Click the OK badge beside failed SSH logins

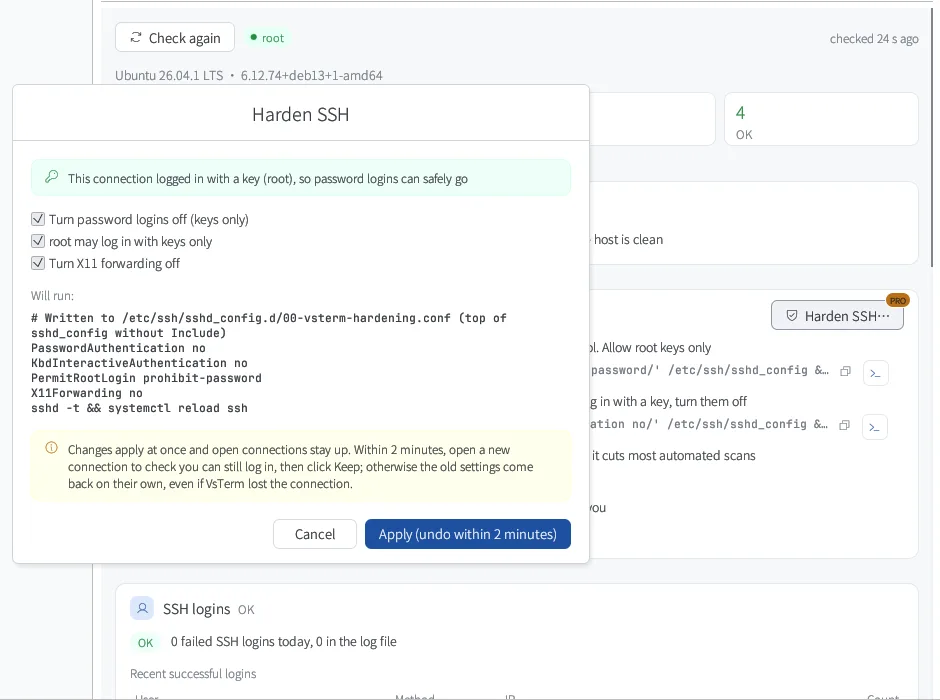tap(145, 642)
